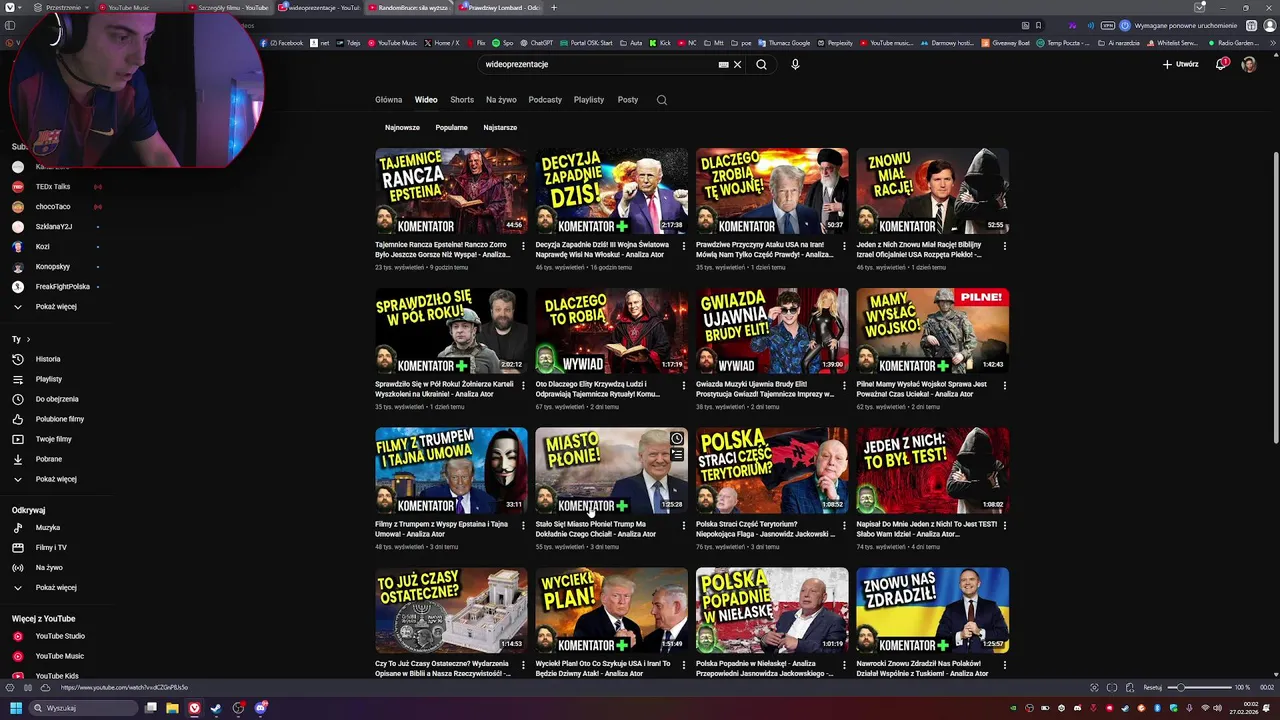The image size is (1280, 720).
Task: Select Najstarsze sort chip
Action: pyautogui.click(x=500, y=128)
